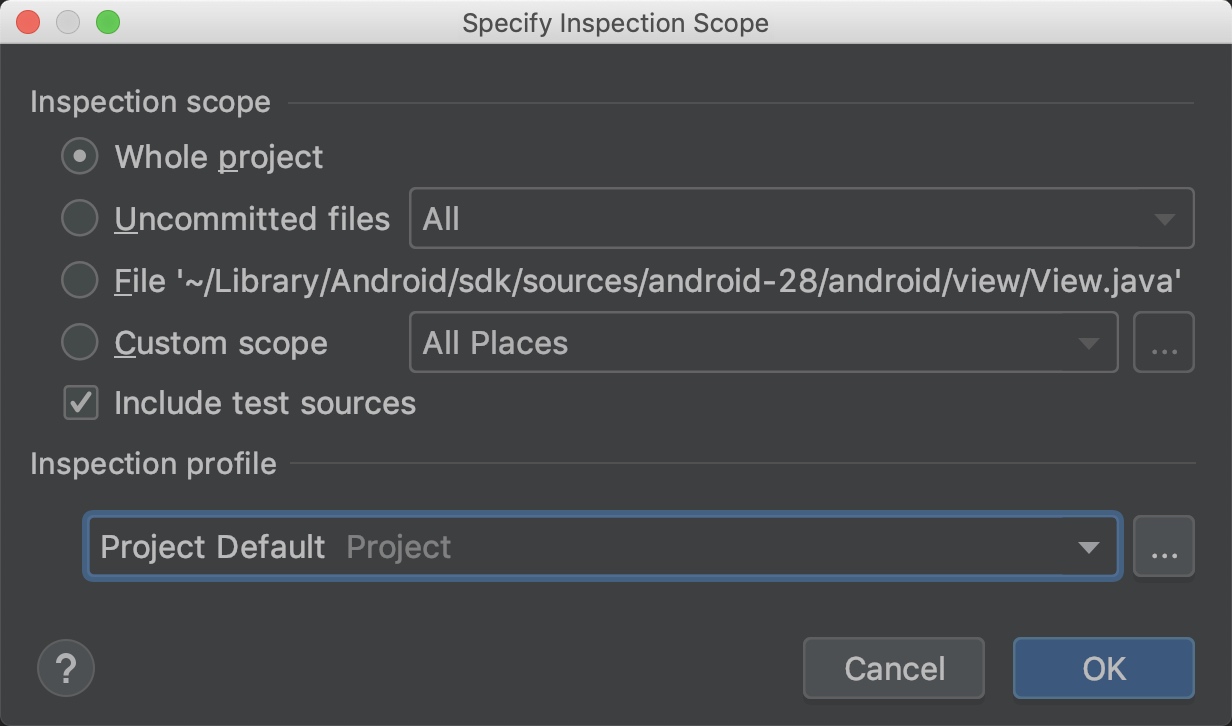Select the Custom scope radio option
This screenshot has width=1232, height=726.
79,342
